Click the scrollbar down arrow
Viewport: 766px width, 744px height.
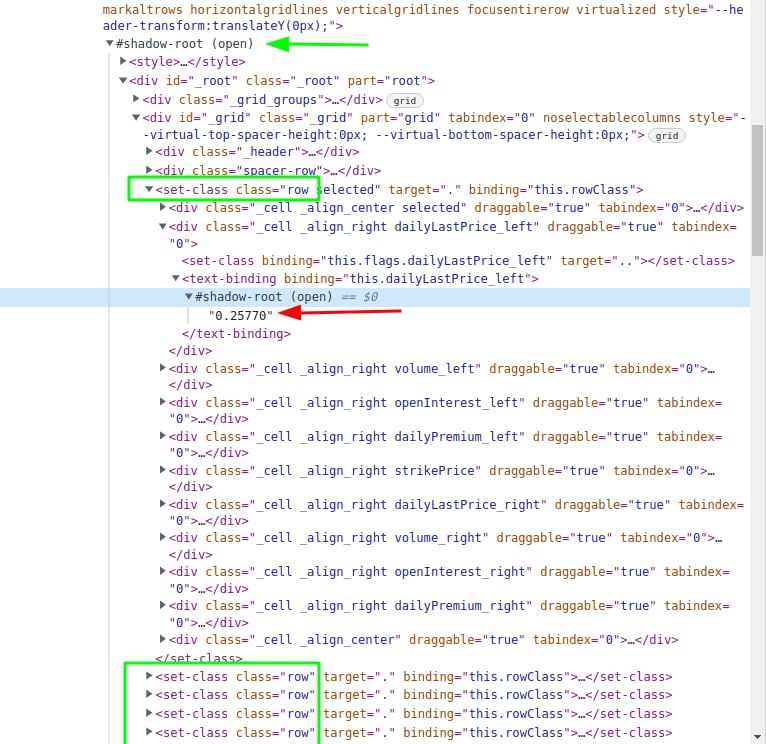[x=758, y=737]
